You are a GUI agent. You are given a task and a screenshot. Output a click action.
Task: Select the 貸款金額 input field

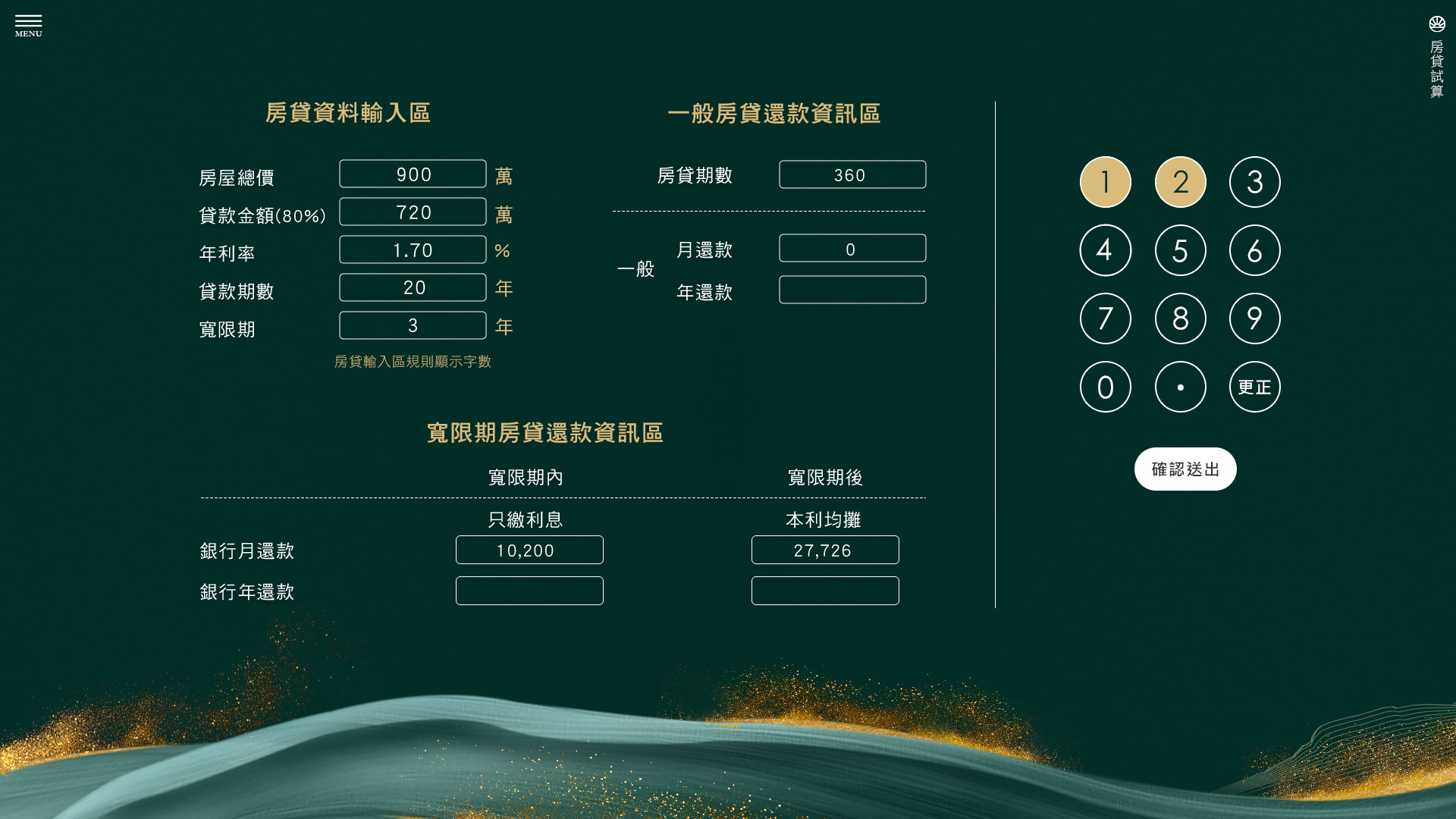pos(413,212)
